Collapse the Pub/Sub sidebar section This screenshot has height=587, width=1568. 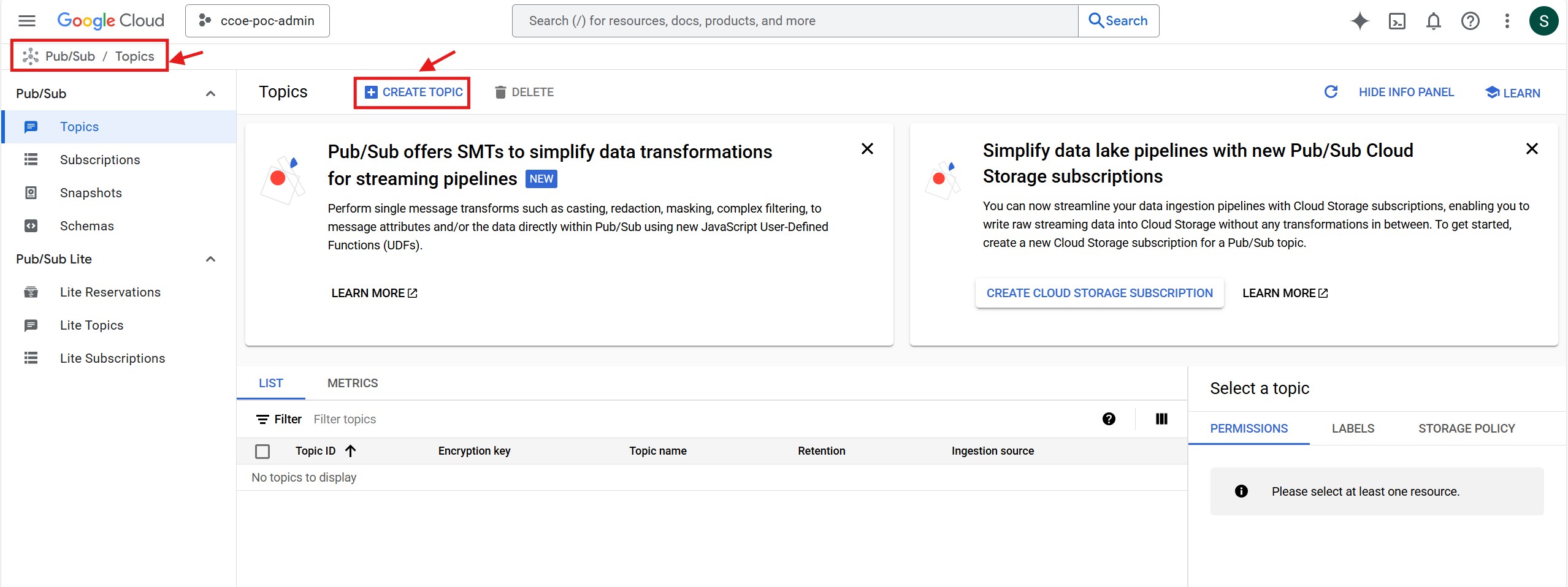click(210, 94)
